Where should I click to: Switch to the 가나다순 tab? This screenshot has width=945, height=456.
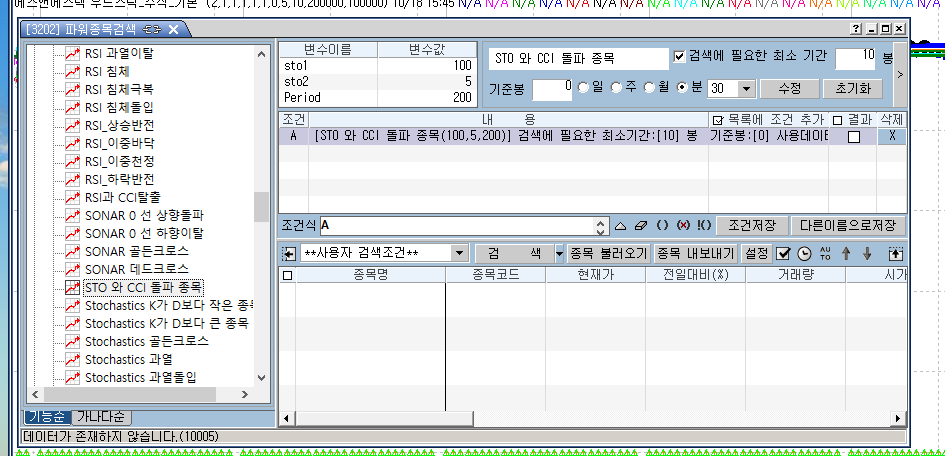[100, 417]
